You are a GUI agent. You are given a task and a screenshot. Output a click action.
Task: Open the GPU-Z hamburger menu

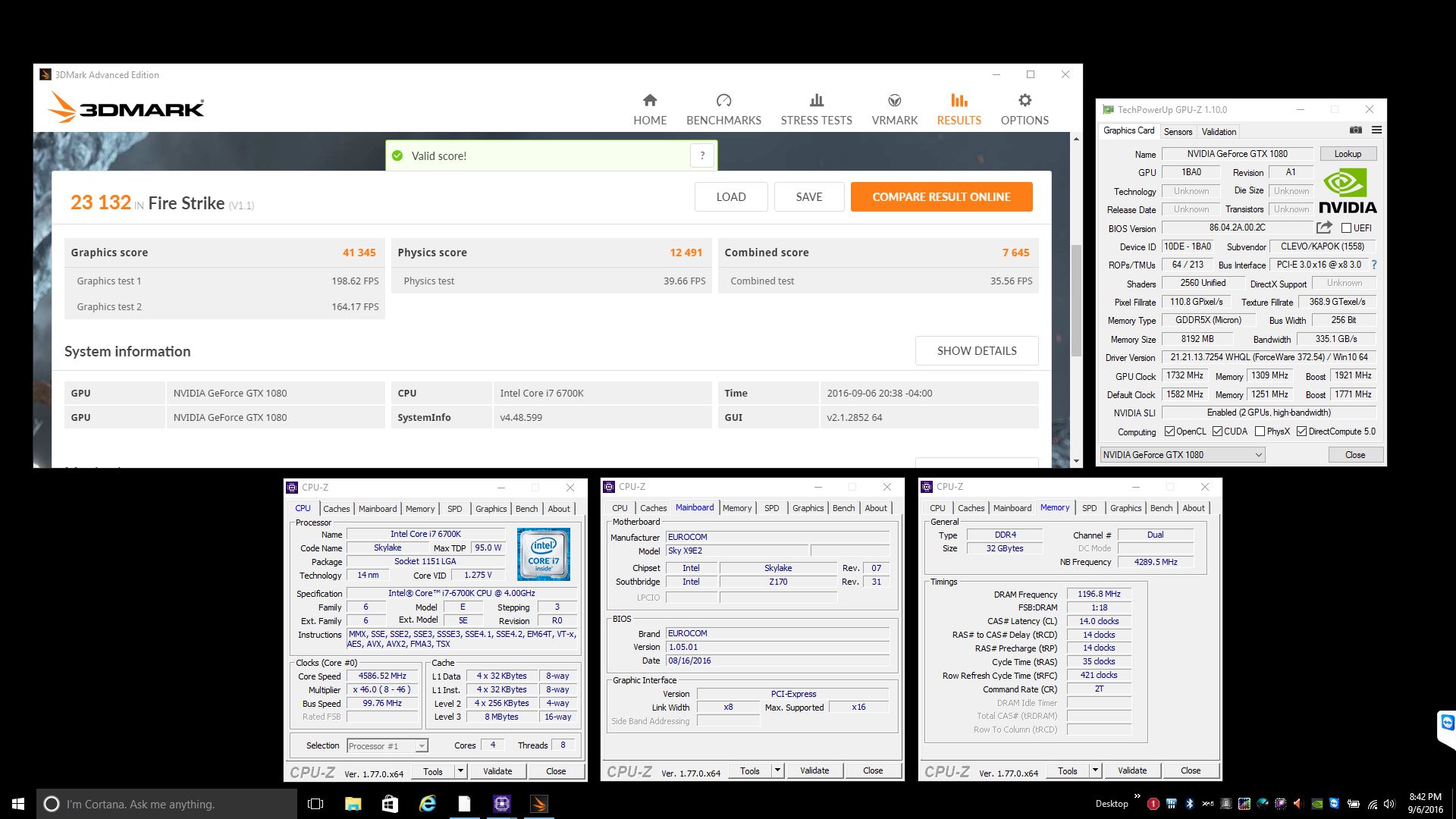coord(1376,130)
